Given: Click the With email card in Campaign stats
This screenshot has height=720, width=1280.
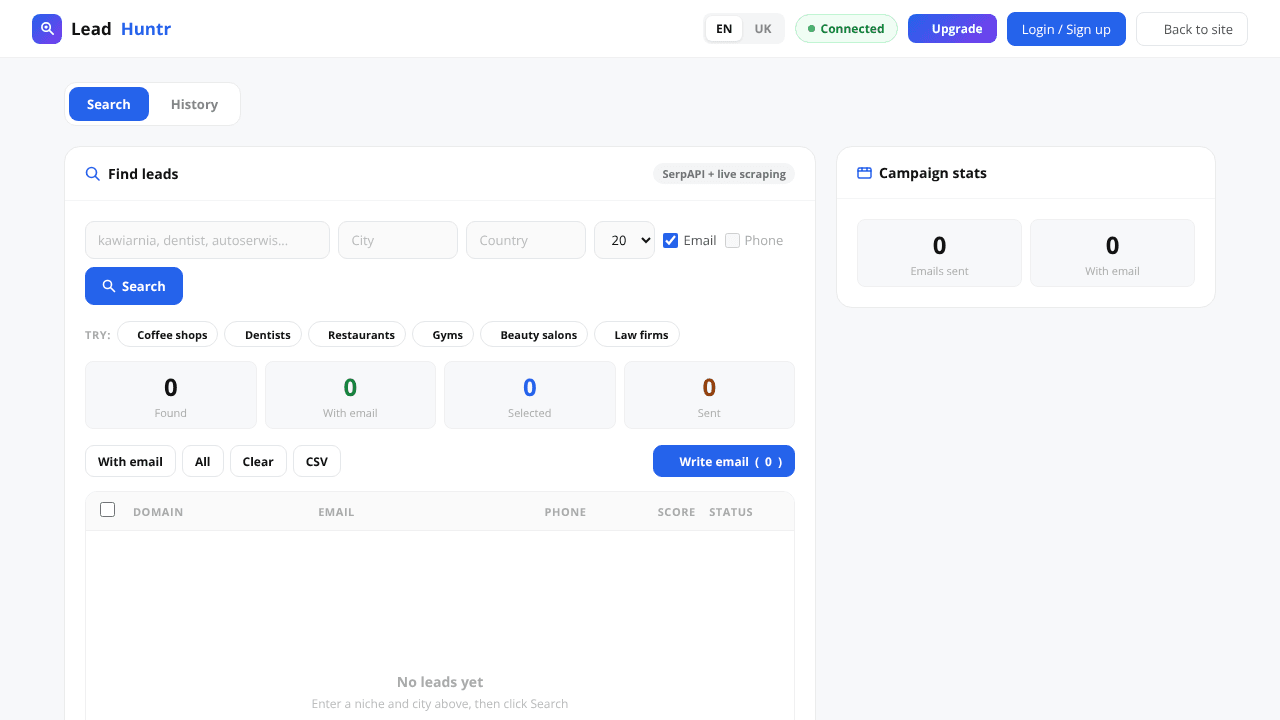Looking at the screenshot, I should coord(1112,253).
